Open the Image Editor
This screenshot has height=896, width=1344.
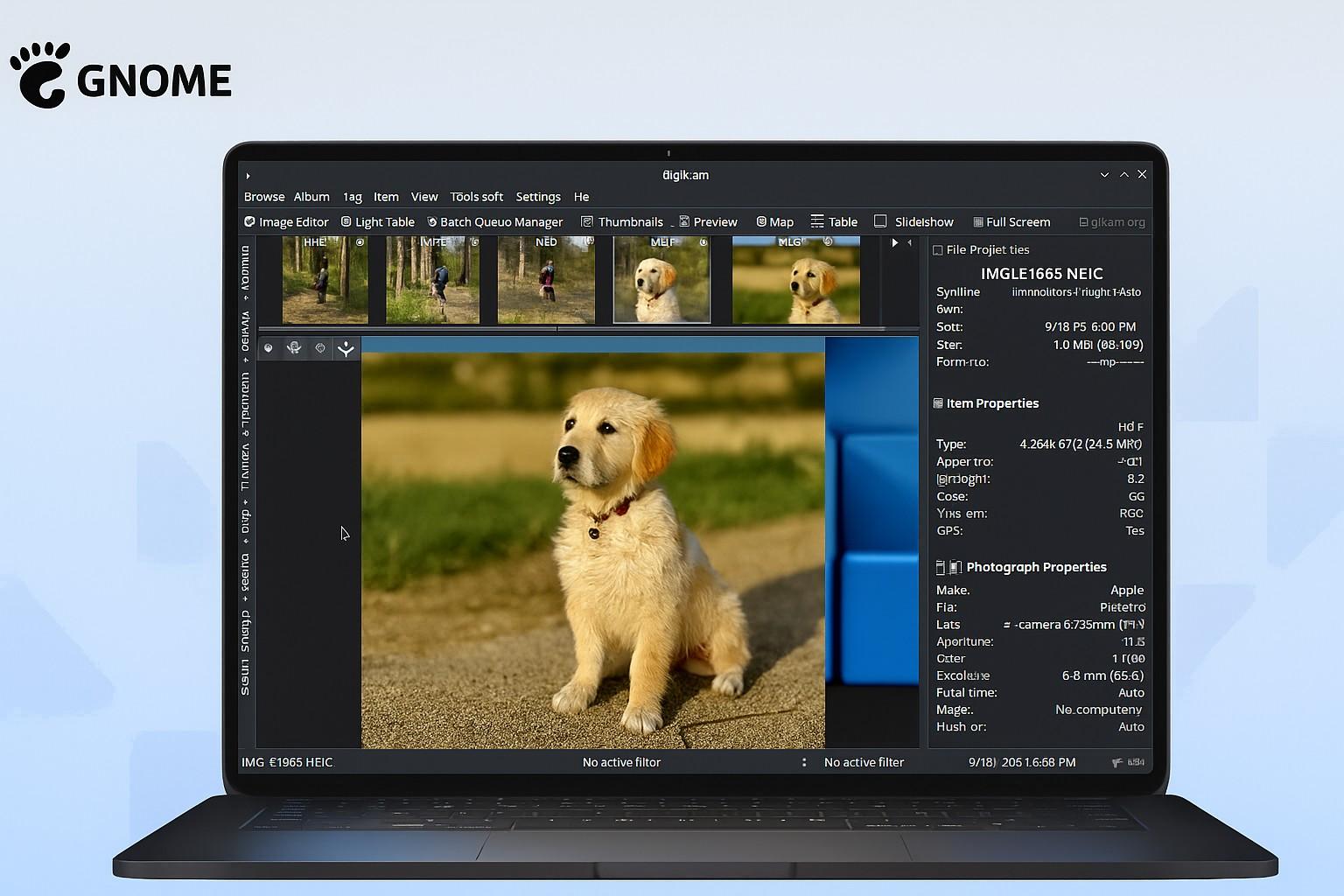pyautogui.click(x=286, y=222)
